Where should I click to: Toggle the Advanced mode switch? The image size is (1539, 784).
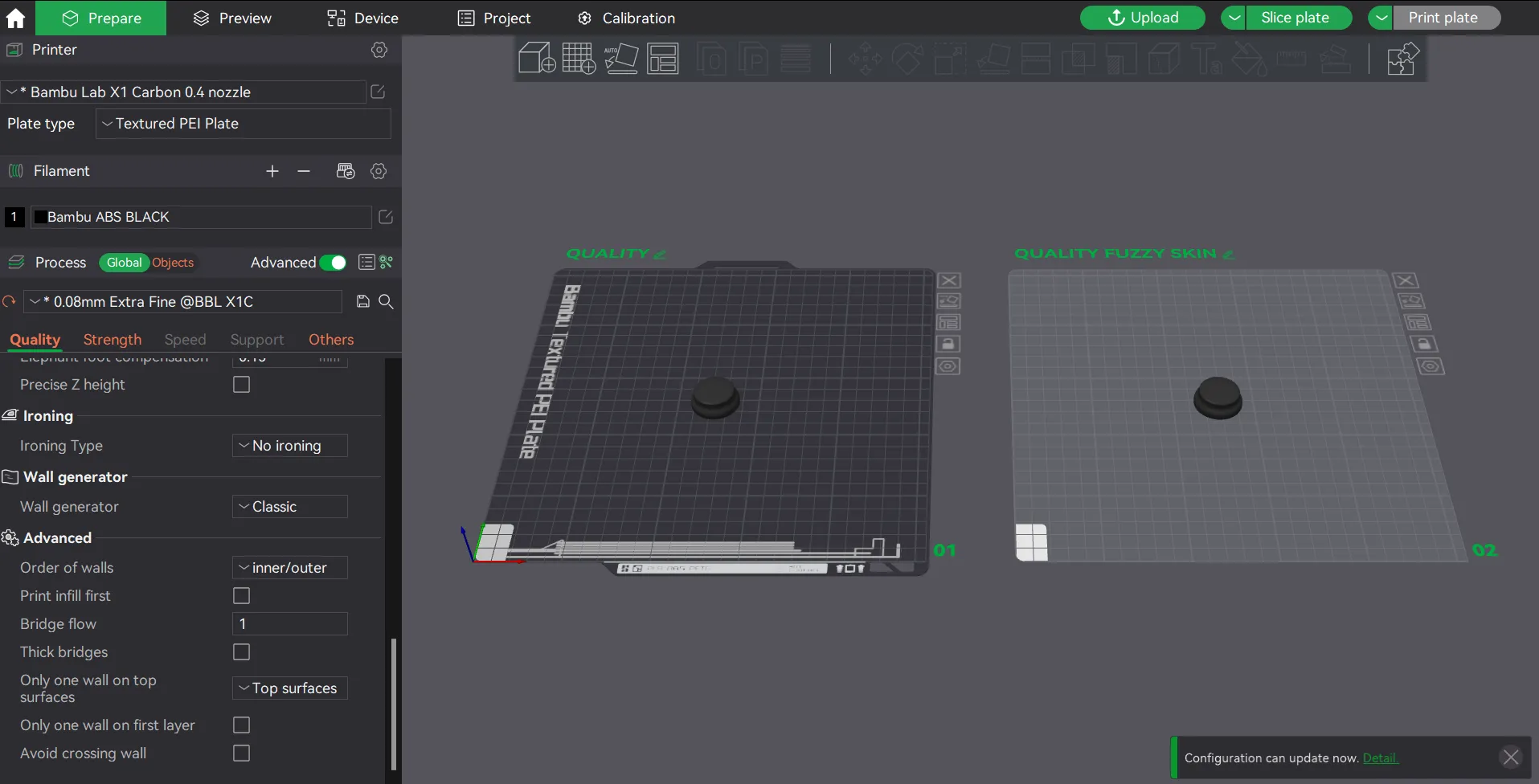click(333, 263)
